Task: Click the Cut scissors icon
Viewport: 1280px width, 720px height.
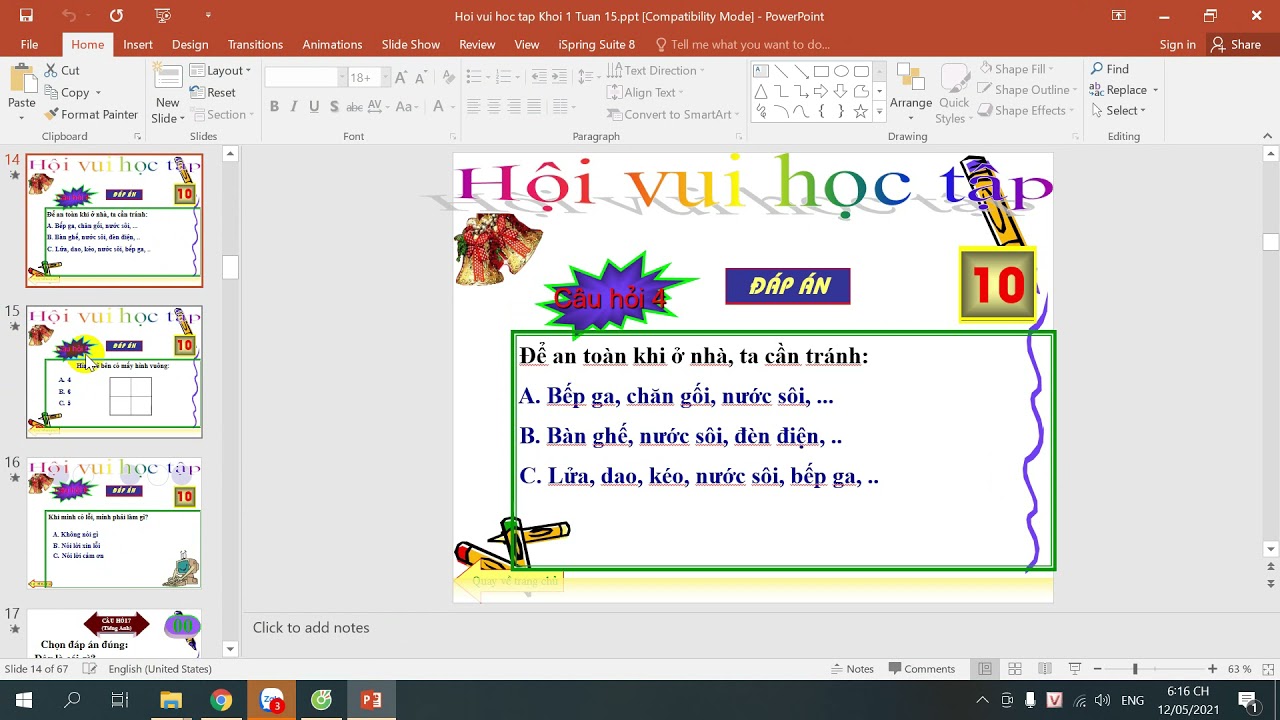Action: (x=51, y=70)
